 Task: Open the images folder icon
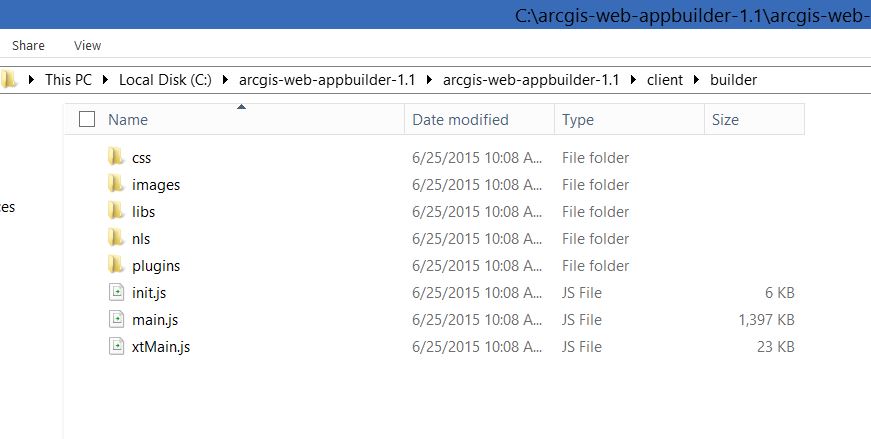(116, 185)
